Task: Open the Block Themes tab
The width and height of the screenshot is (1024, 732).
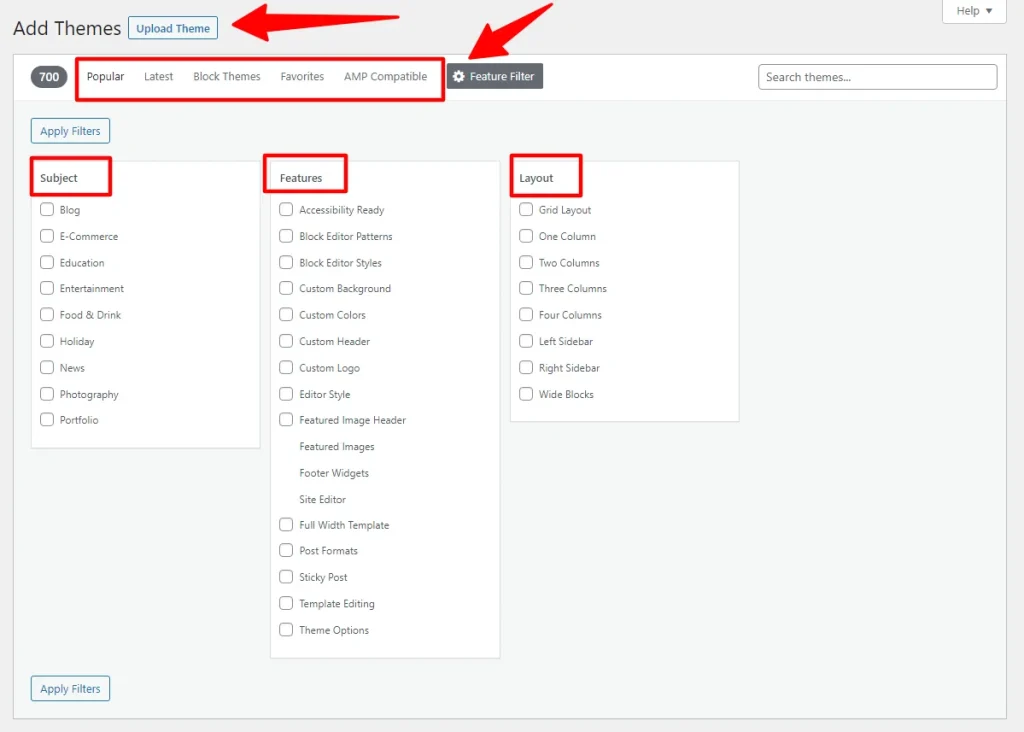Action: point(226,75)
